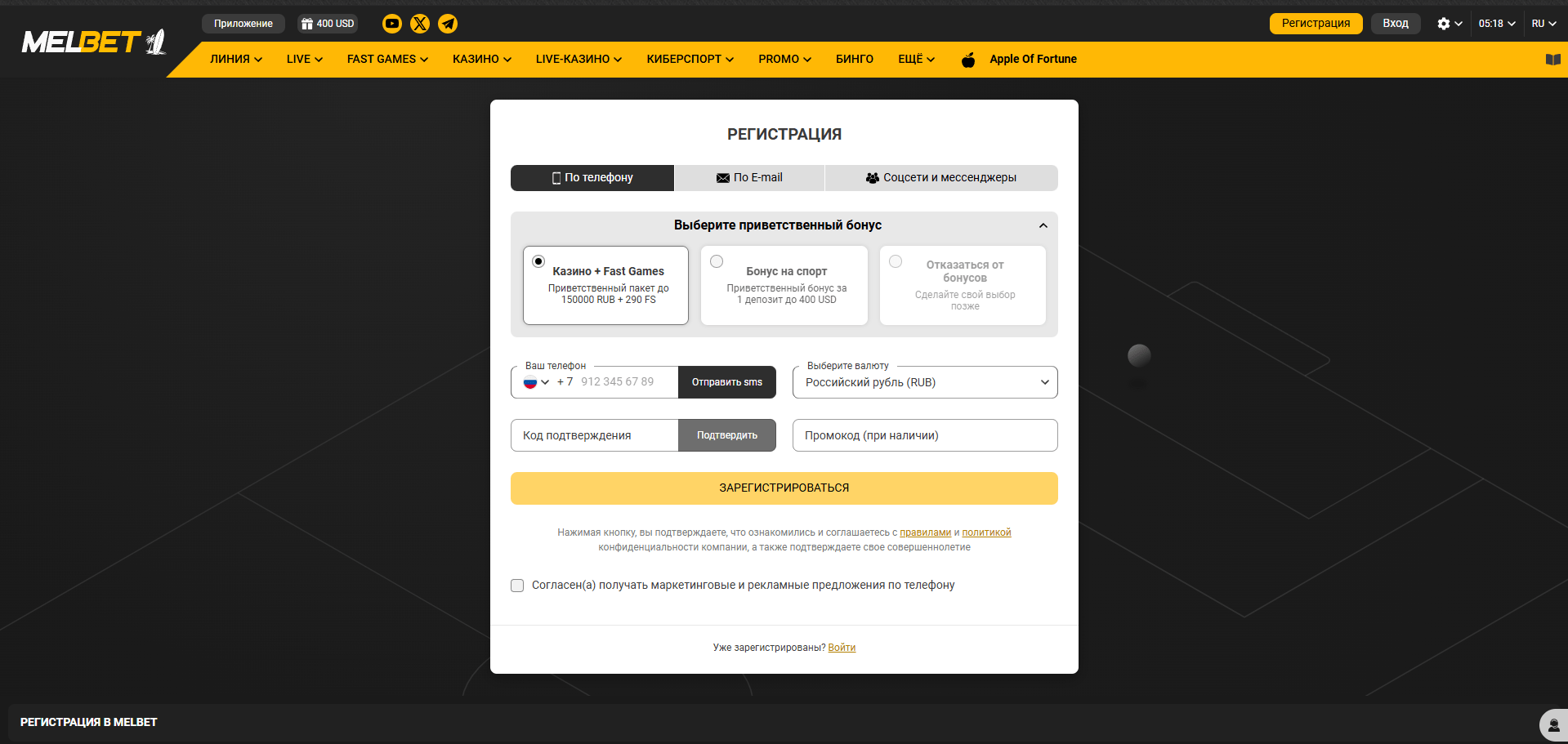
Task: Expand the КИБЕРСПОРТ menu
Action: pyautogui.click(x=690, y=60)
